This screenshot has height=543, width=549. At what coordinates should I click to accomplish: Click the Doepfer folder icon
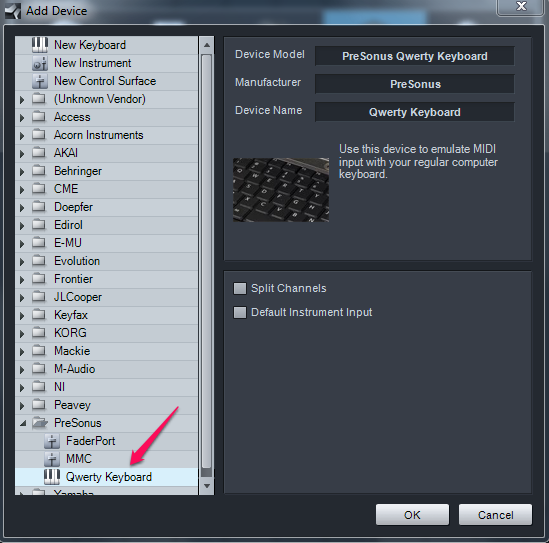point(39,207)
